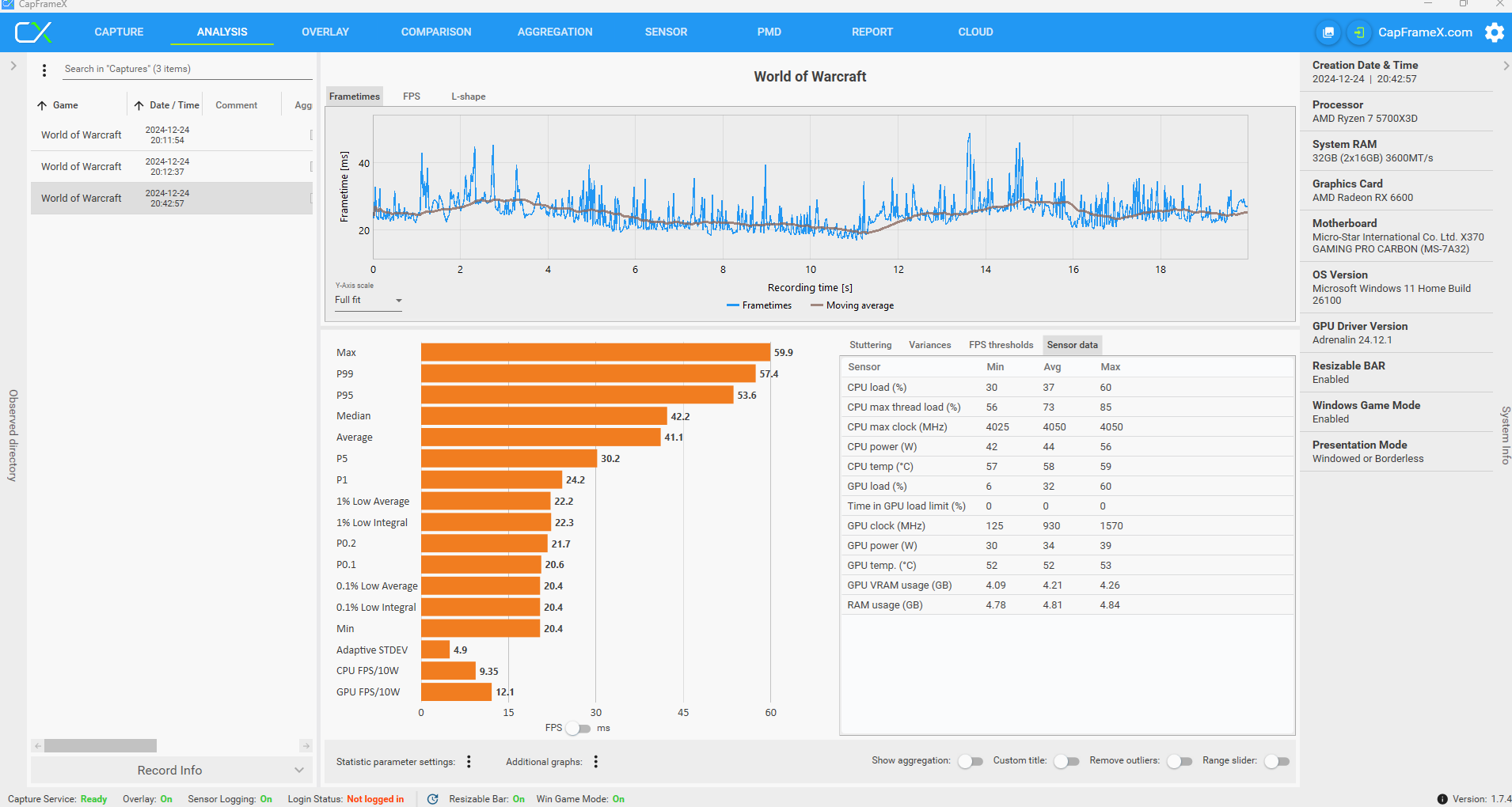The height and width of the screenshot is (807, 1512).
Task: Sort by Date / Time arrow icon
Action: coord(139,105)
